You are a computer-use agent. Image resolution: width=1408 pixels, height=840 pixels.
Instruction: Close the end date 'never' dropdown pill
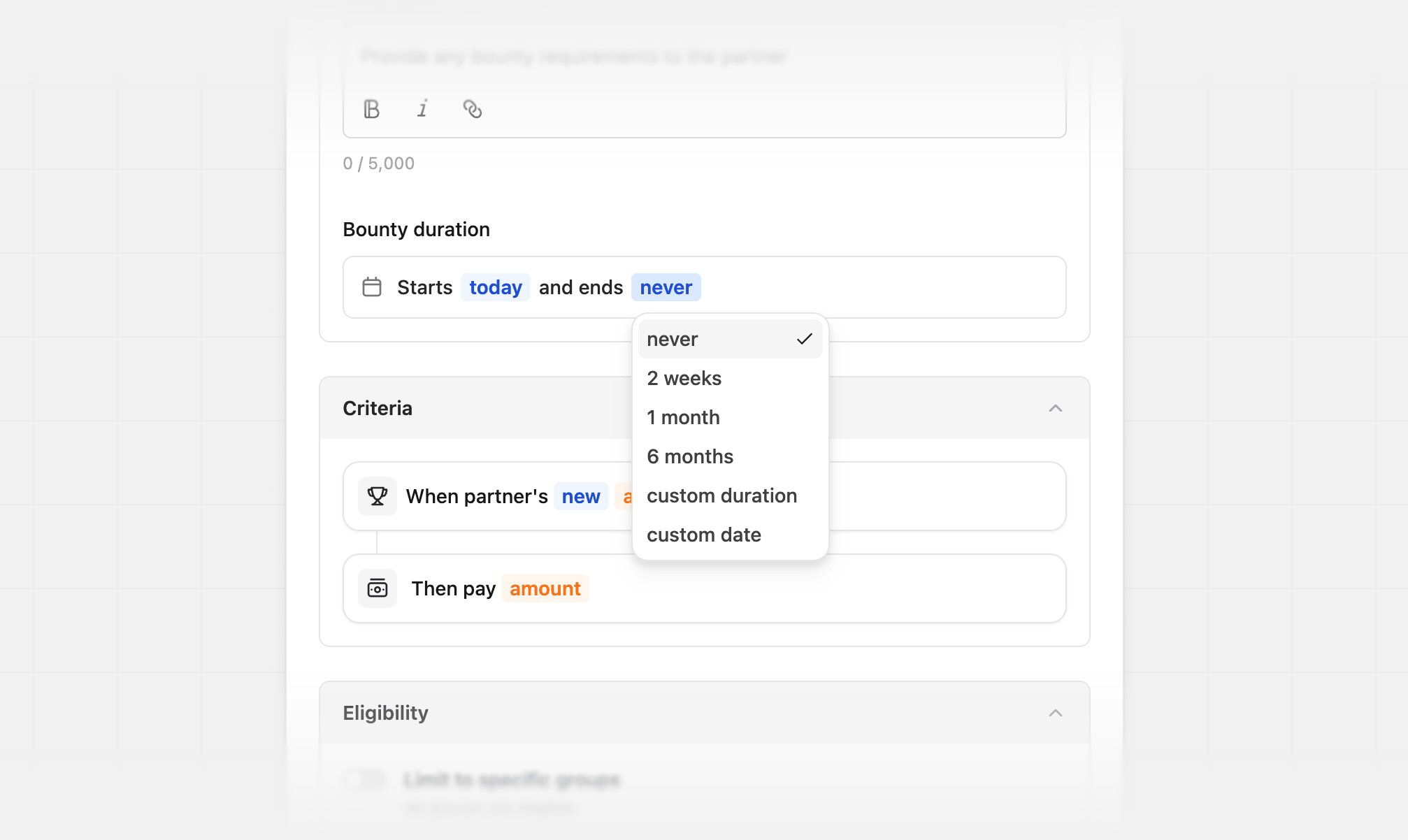coord(666,287)
